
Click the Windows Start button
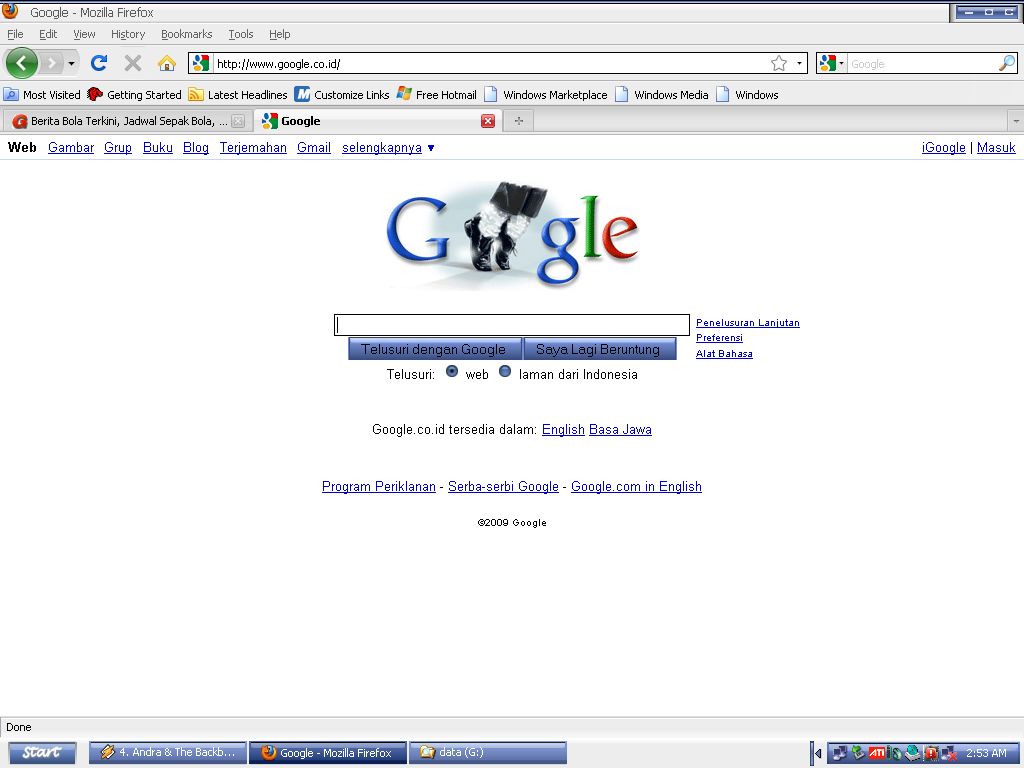pos(42,752)
